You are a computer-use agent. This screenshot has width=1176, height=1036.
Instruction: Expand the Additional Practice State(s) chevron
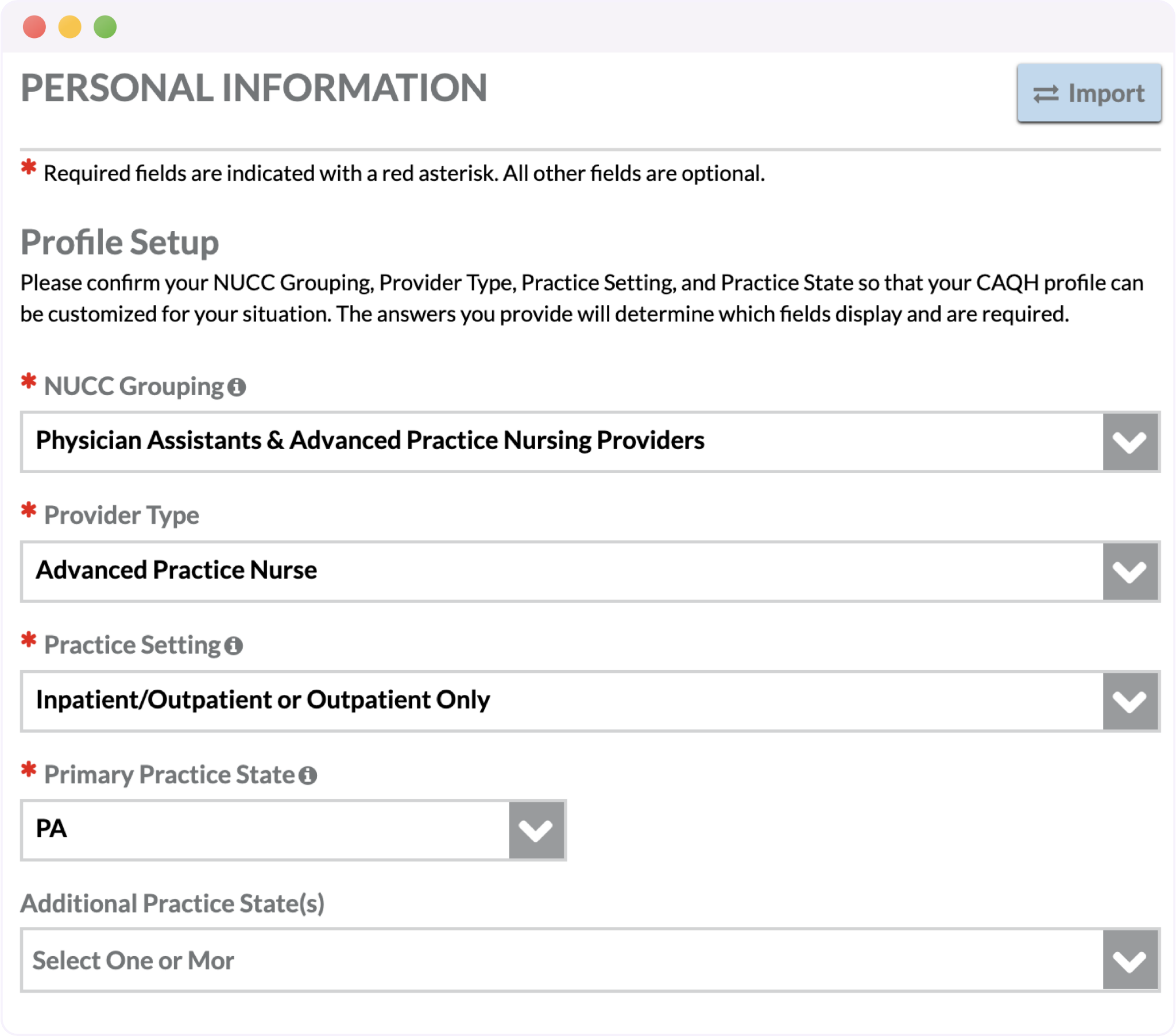click(x=1130, y=960)
